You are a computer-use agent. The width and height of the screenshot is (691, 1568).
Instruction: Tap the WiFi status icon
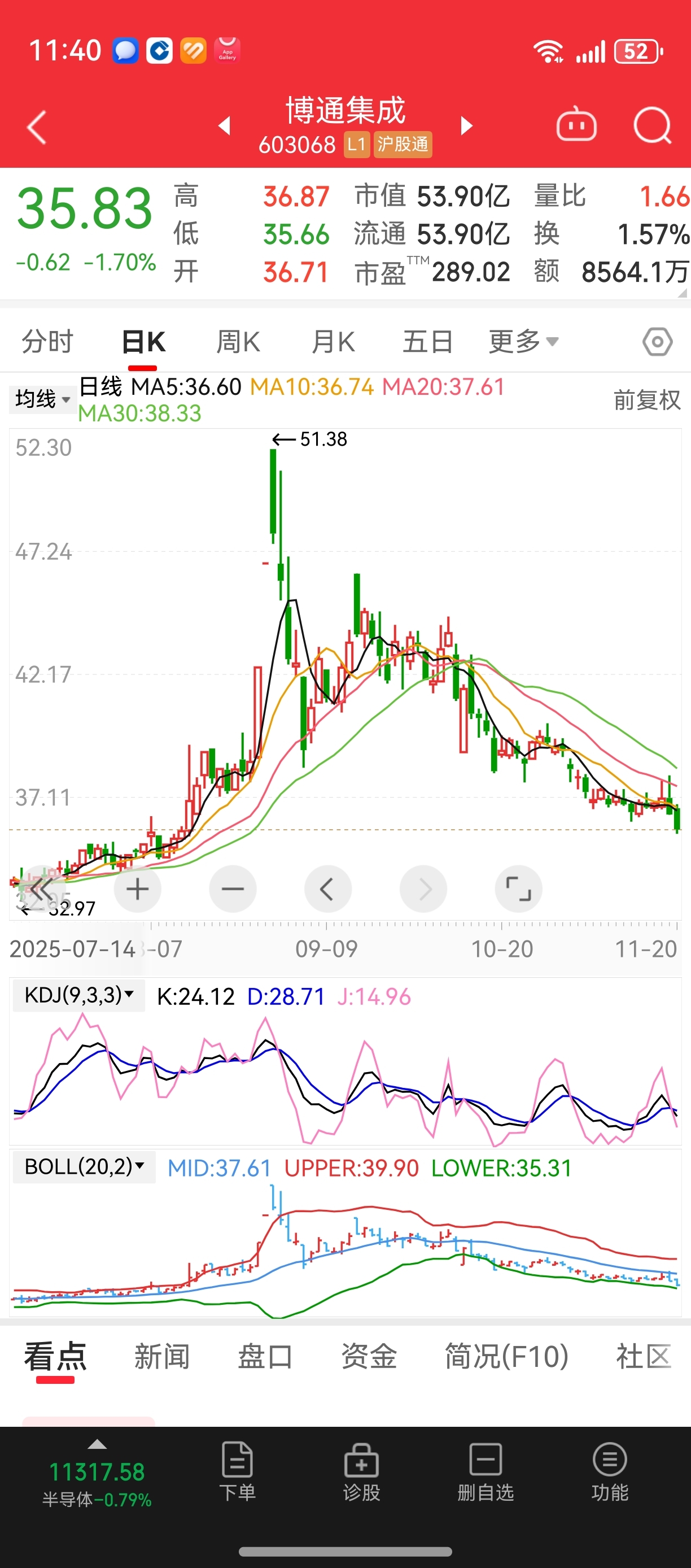pos(548,51)
